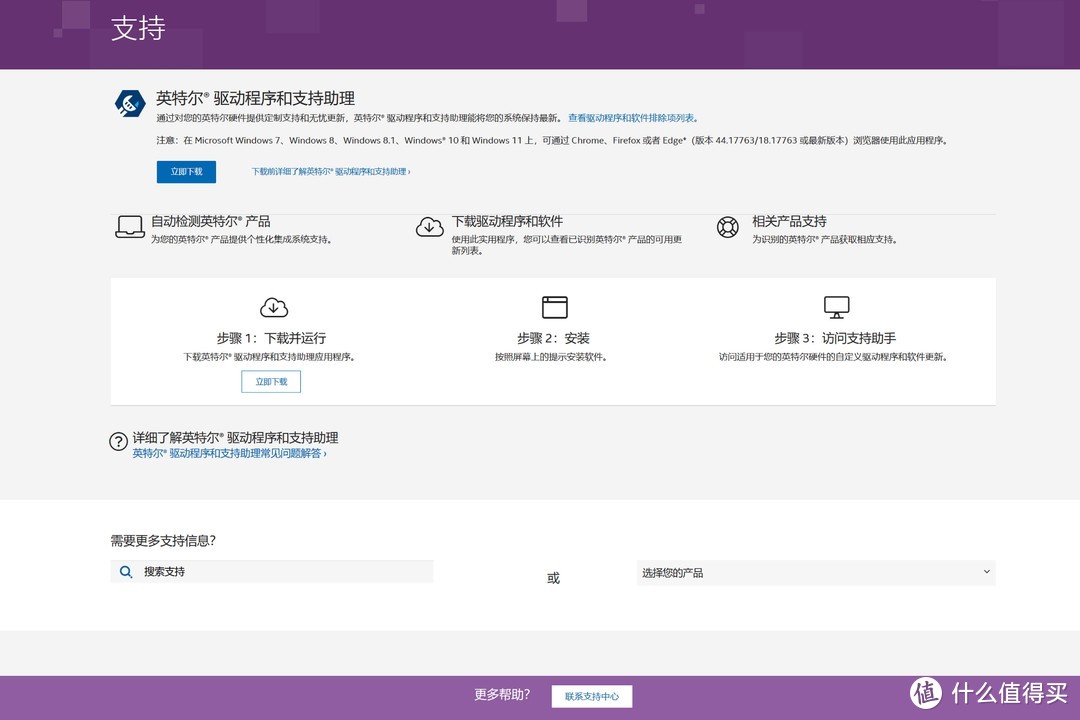
Task: Open the 选择您的产品 dropdown
Action: [x=816, y=573]
